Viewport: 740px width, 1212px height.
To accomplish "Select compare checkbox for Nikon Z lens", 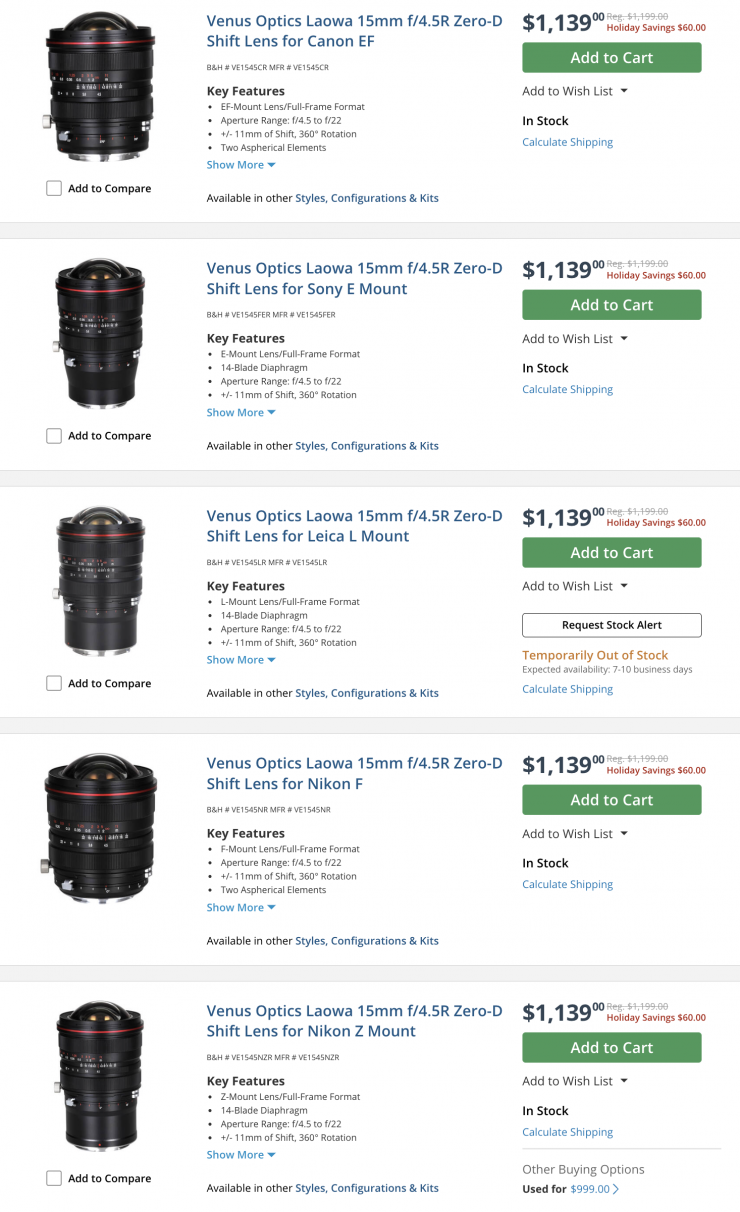I will click(x=54, y=1178).
